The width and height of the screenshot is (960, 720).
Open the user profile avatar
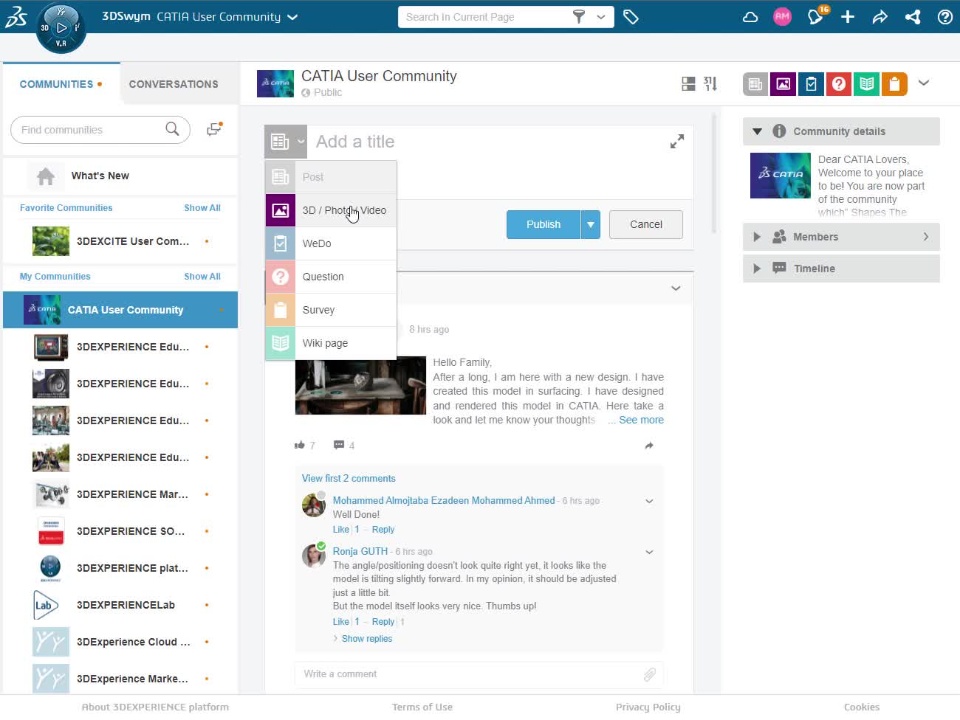(782, 17)
